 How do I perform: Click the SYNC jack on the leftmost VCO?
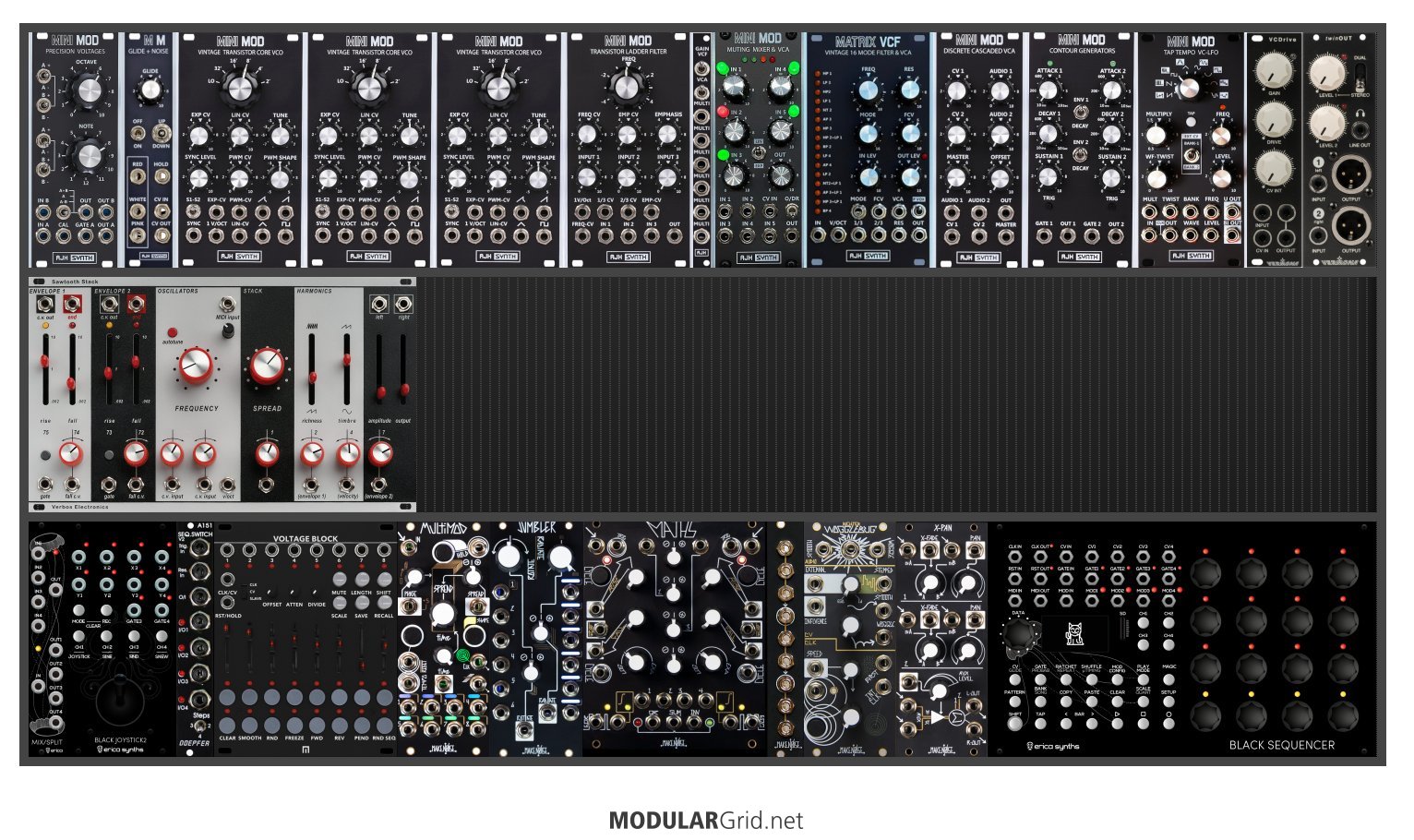[x=194, y=235]
